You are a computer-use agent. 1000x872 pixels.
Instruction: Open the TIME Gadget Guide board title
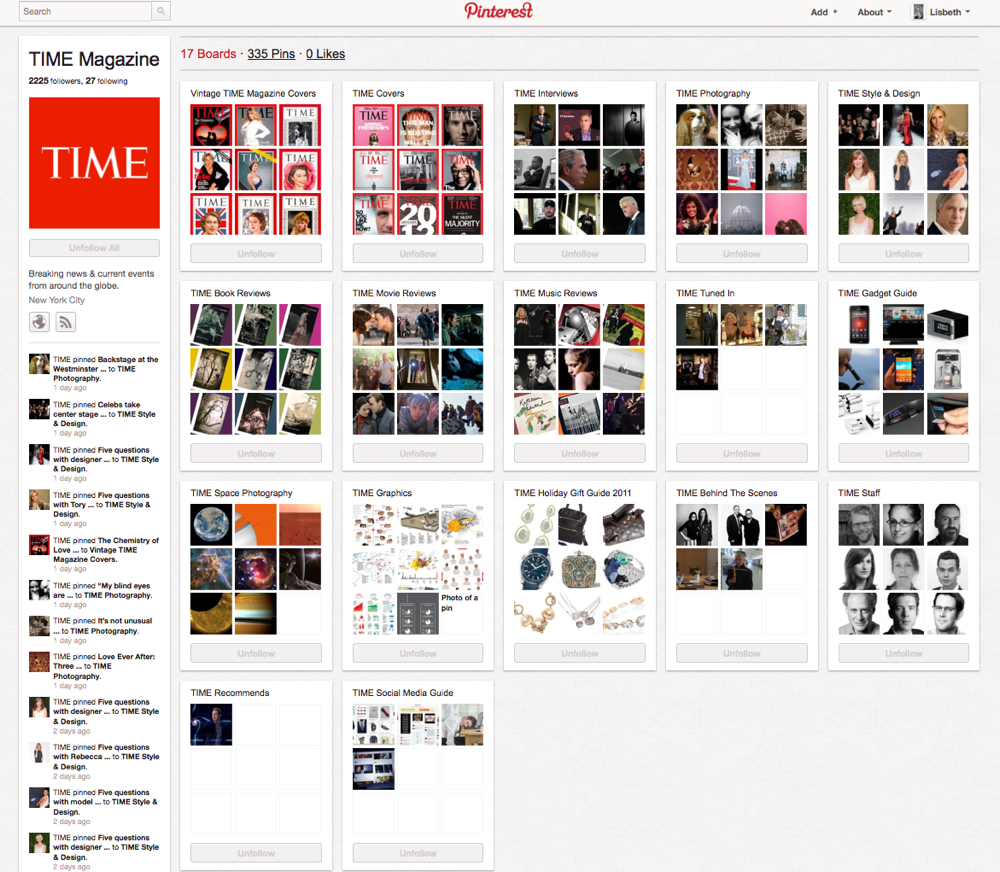(878, 293)
